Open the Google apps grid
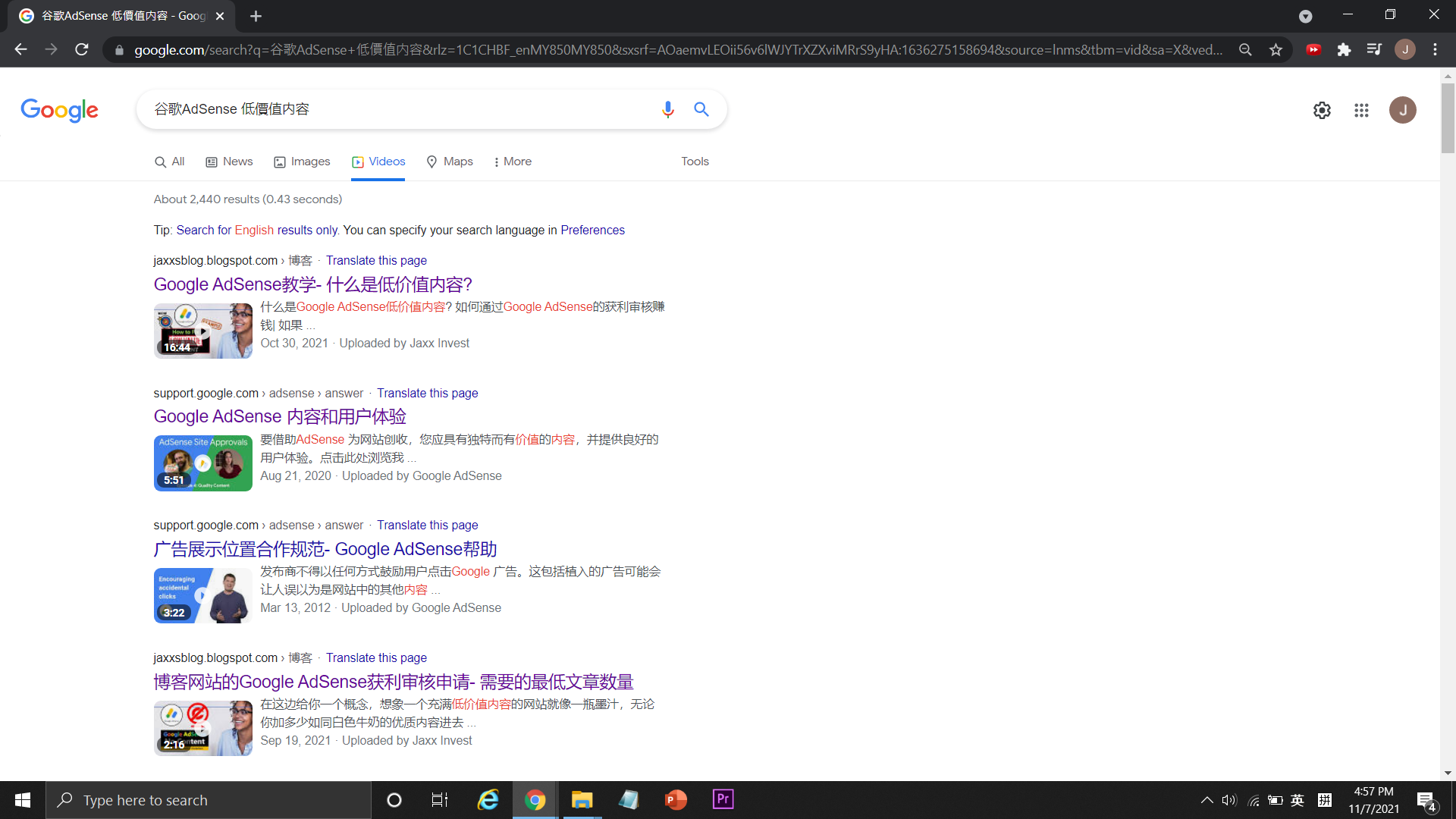Viewport: 1456px width, 819px height. [x=1361, y=110]
